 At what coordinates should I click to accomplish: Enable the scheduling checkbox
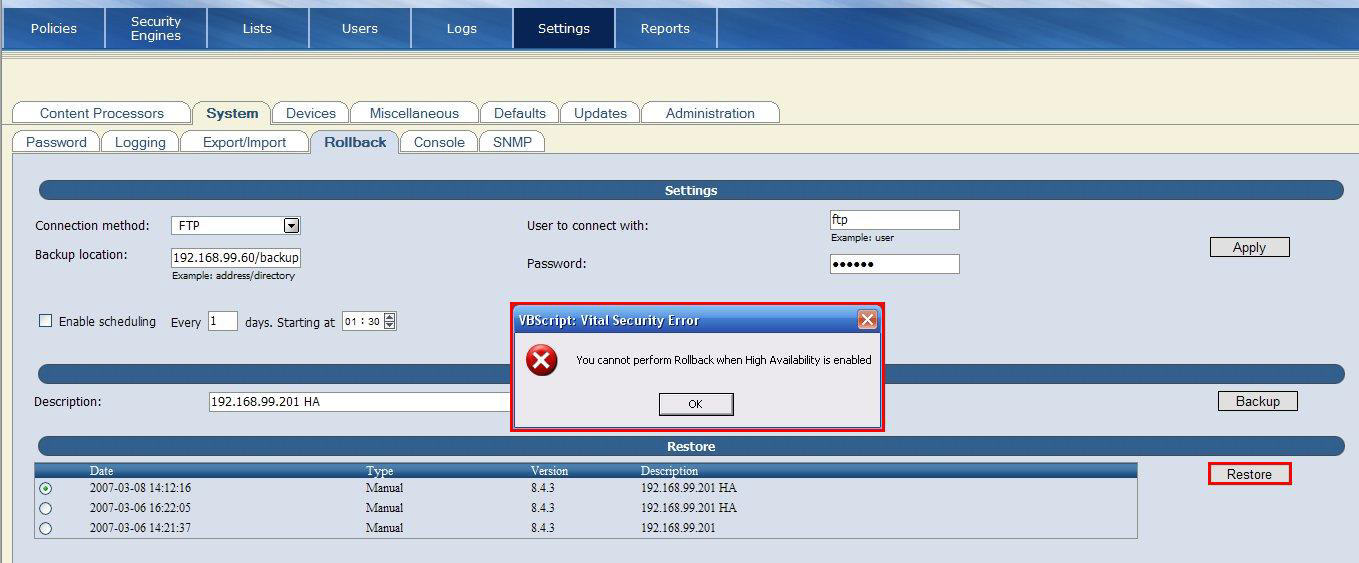(x=45, y=321)
